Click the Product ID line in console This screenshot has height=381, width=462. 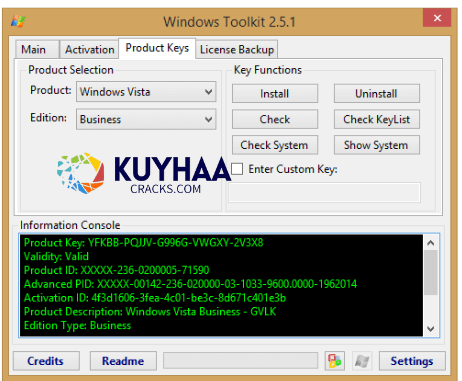117,270
